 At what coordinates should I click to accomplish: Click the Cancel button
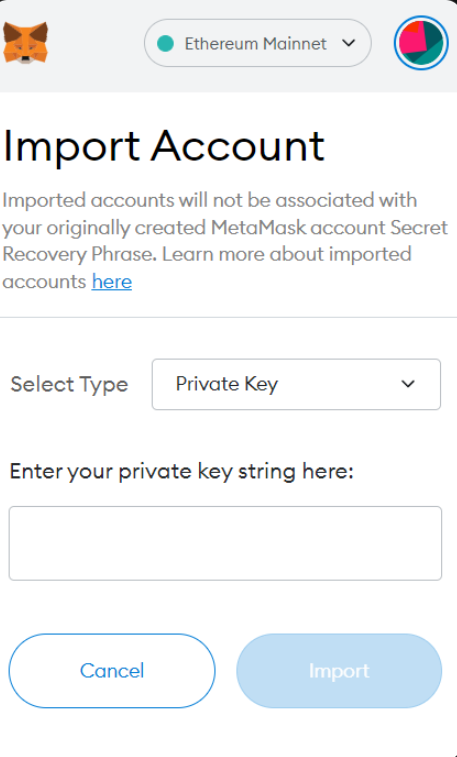tap(112, 671)
